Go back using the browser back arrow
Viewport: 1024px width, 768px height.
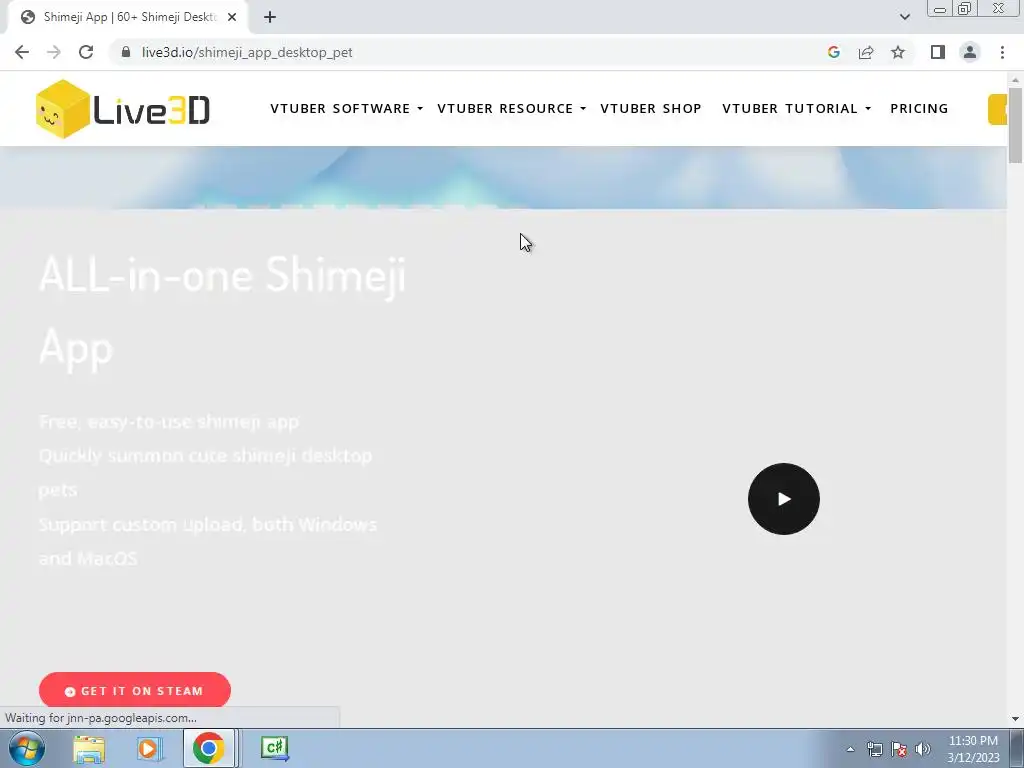point(22,52)
